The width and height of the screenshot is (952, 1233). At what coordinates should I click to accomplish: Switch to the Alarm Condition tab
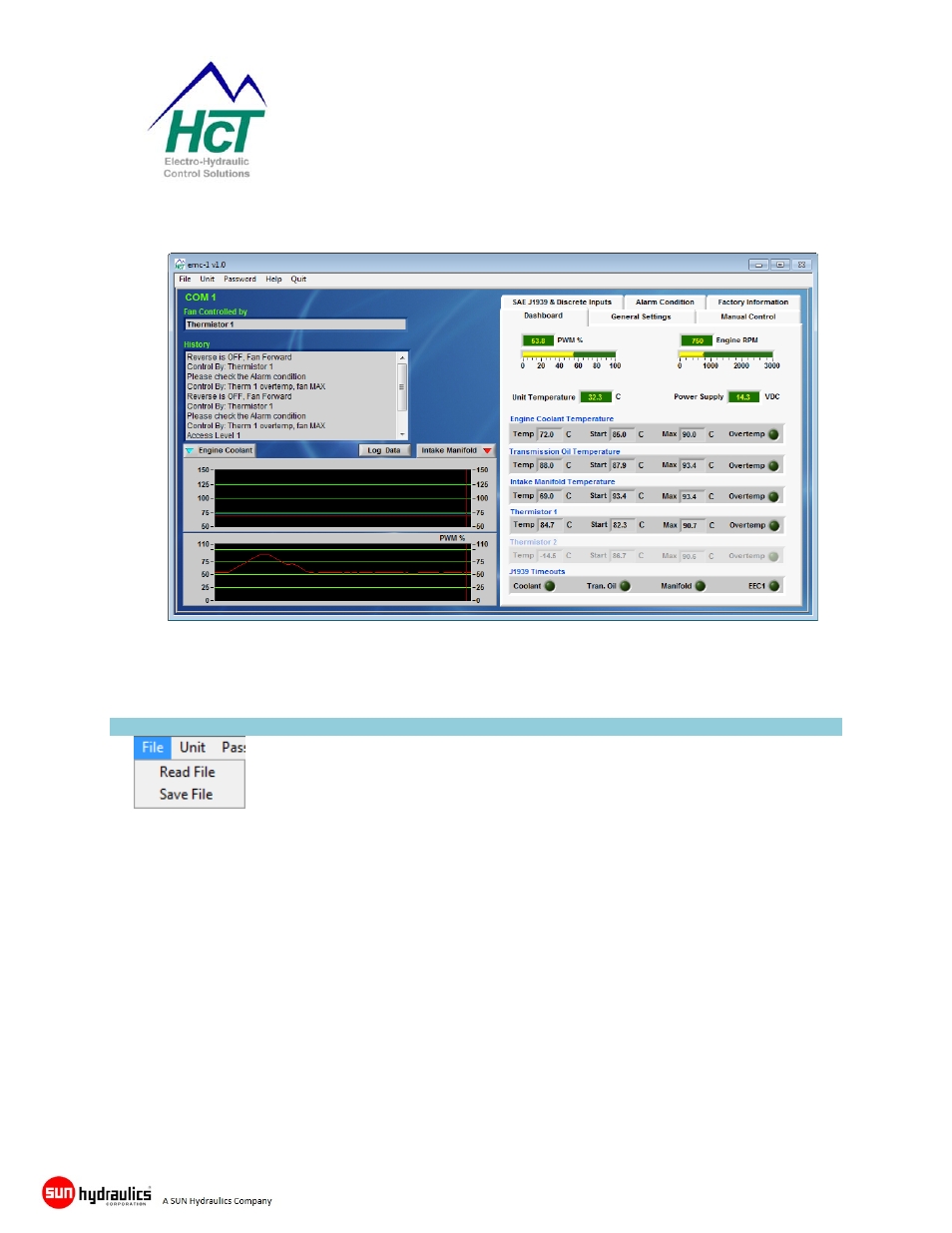665,302
